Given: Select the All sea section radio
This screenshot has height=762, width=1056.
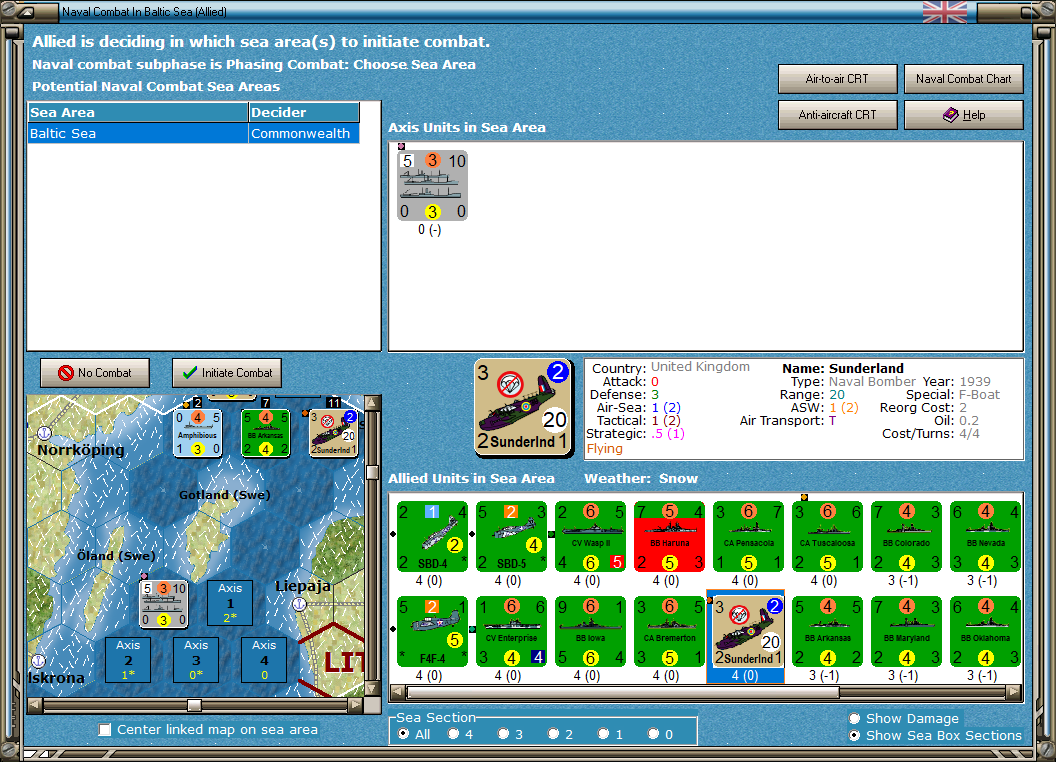Looking at the screenshot, I should point(403,734).
